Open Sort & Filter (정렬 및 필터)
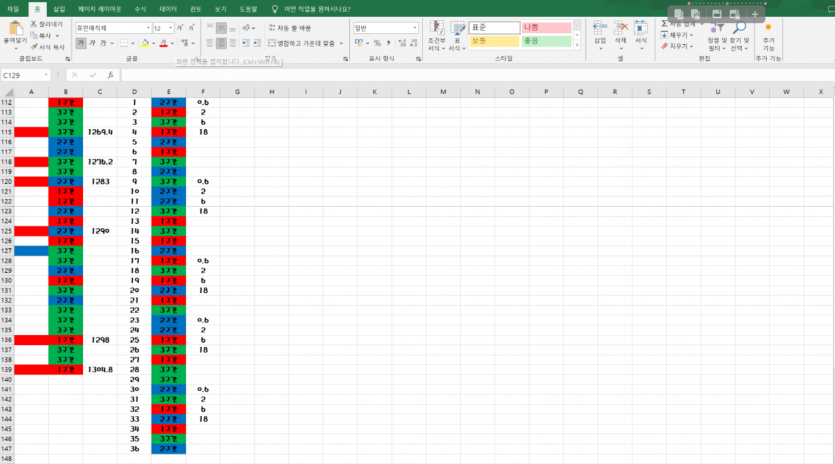835x464 pixels. tap(716, 36)
